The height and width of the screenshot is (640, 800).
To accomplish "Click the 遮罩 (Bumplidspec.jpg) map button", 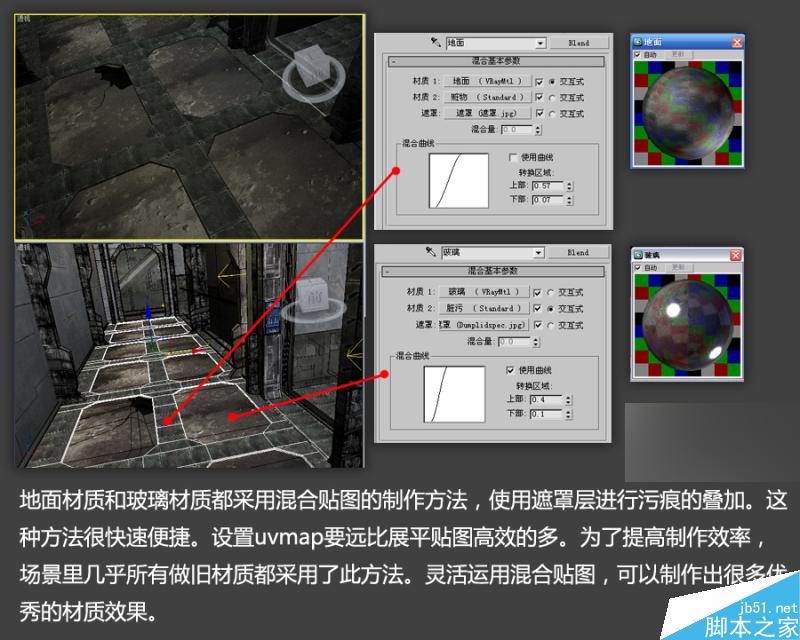I will pos(481,324).
